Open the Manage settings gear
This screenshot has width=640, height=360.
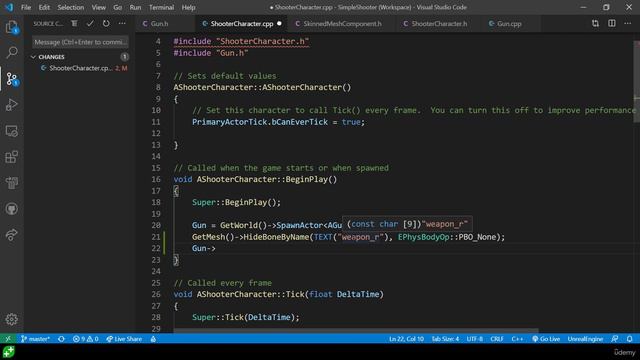(x=11, y=319)
